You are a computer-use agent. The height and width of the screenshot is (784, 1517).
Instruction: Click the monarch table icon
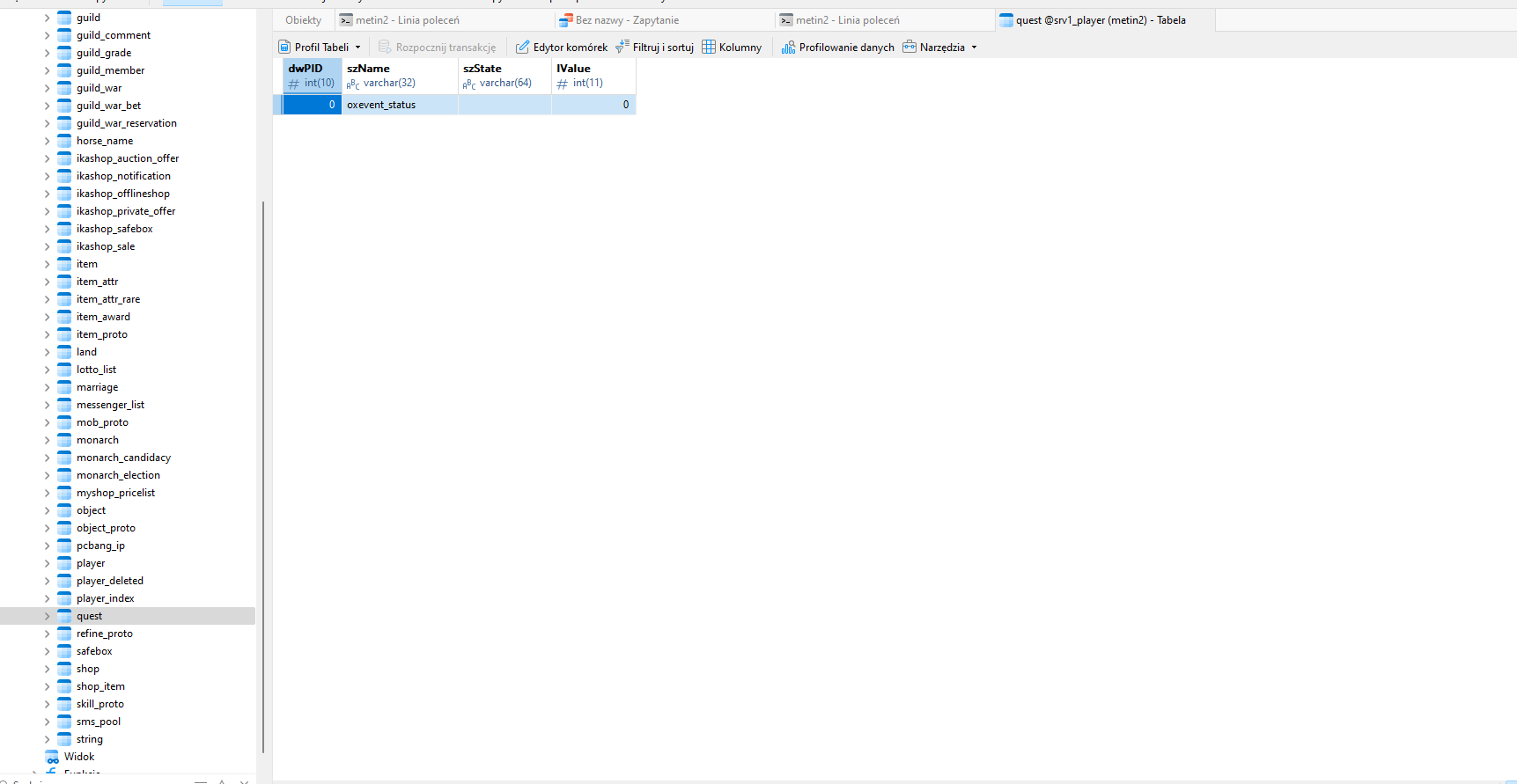pyautogui.click(x=64, y=440)
